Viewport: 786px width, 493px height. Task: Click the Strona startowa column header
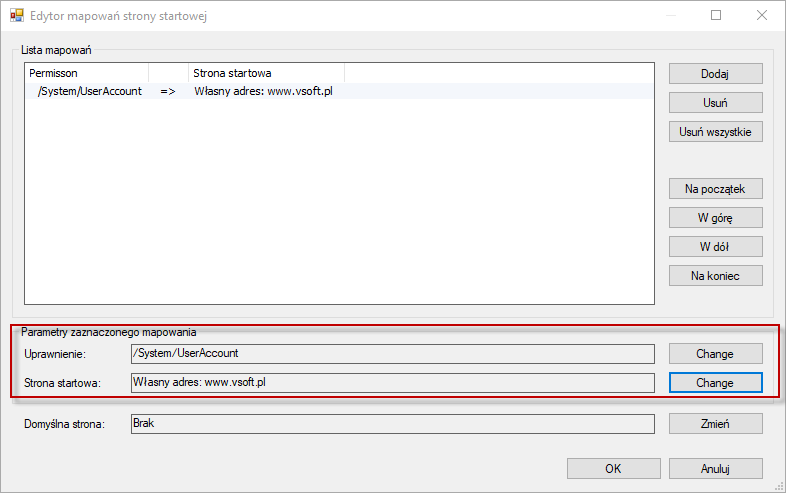point(266,73)
